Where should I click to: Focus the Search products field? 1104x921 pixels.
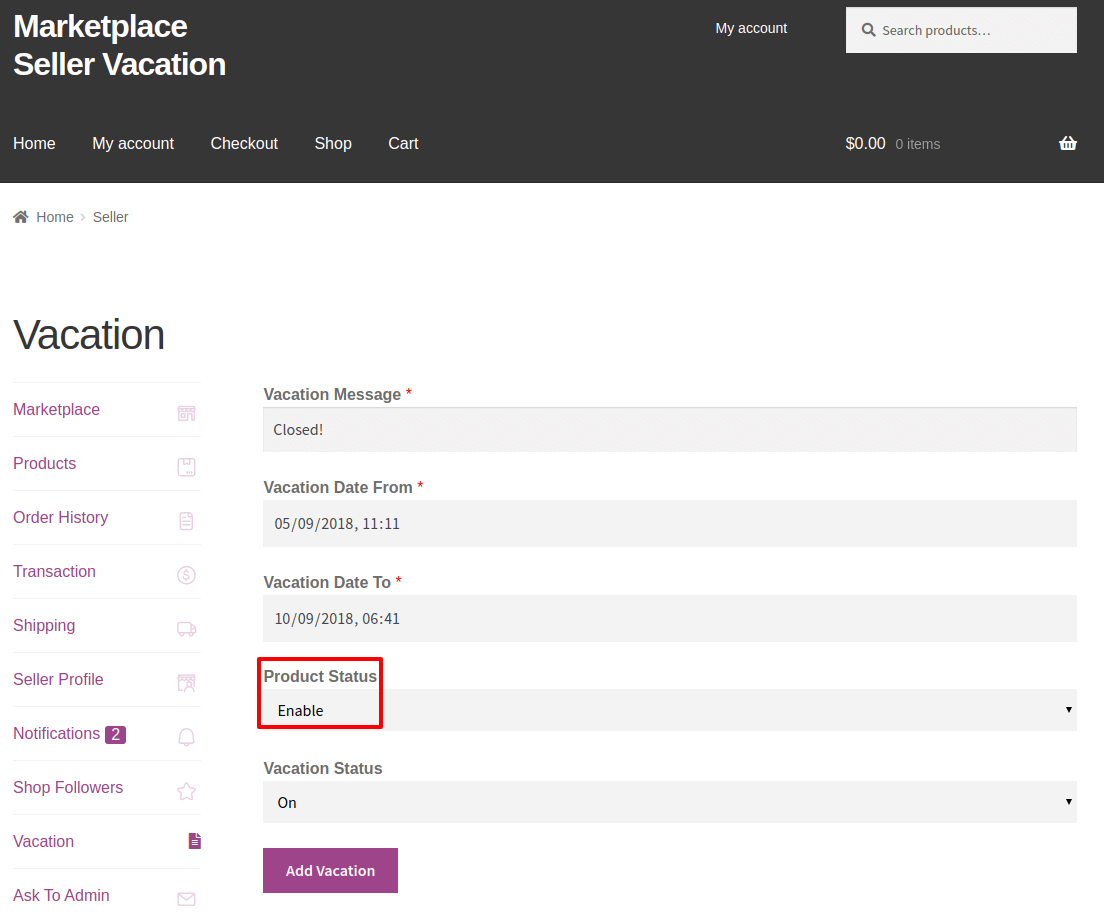(970, 31)
